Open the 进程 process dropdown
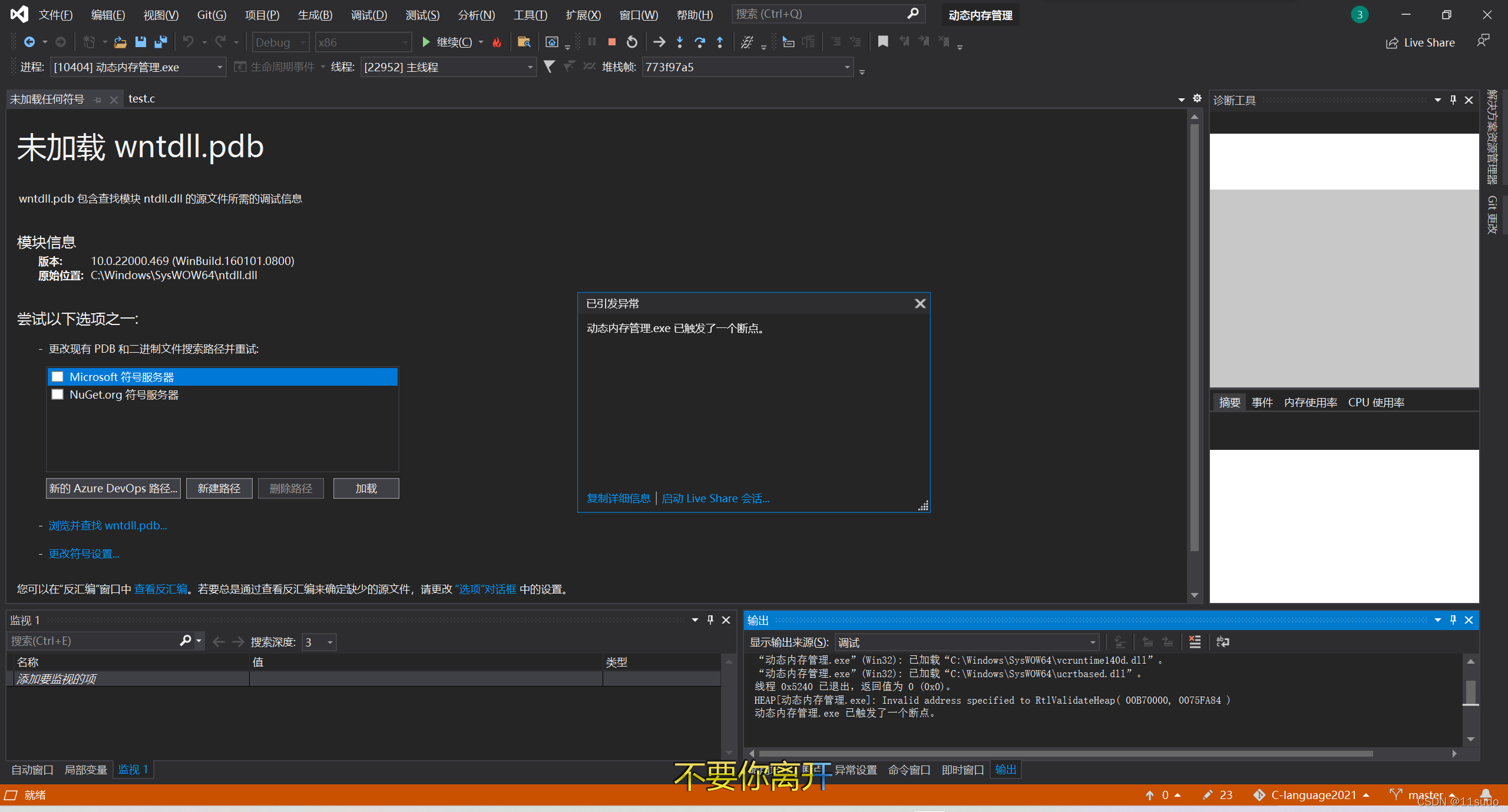Viewport: 1508px width, 812px height. (x=219, y=67)
